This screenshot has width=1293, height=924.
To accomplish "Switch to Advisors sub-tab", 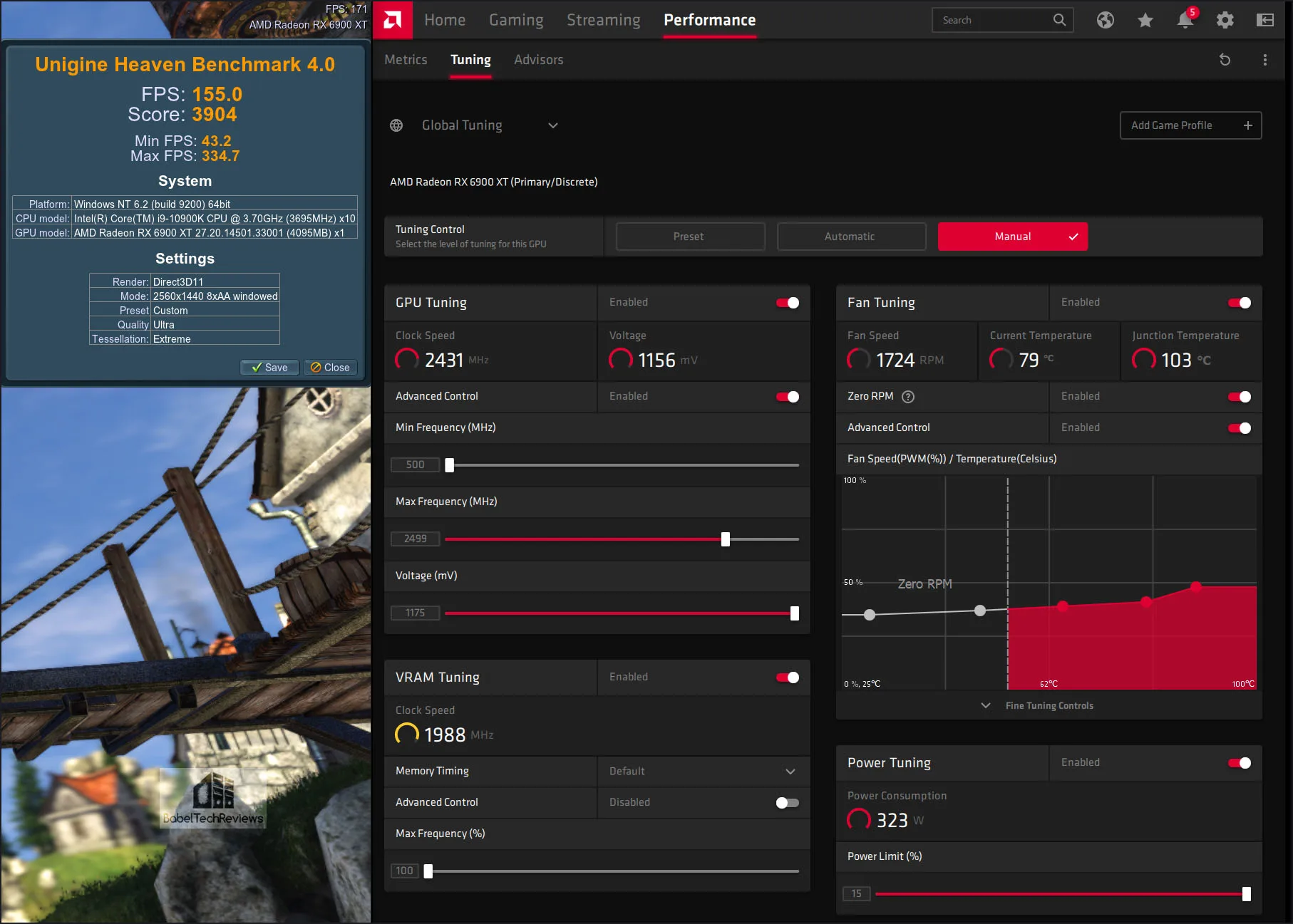I will pyautogui.click(x=538, y=60).
